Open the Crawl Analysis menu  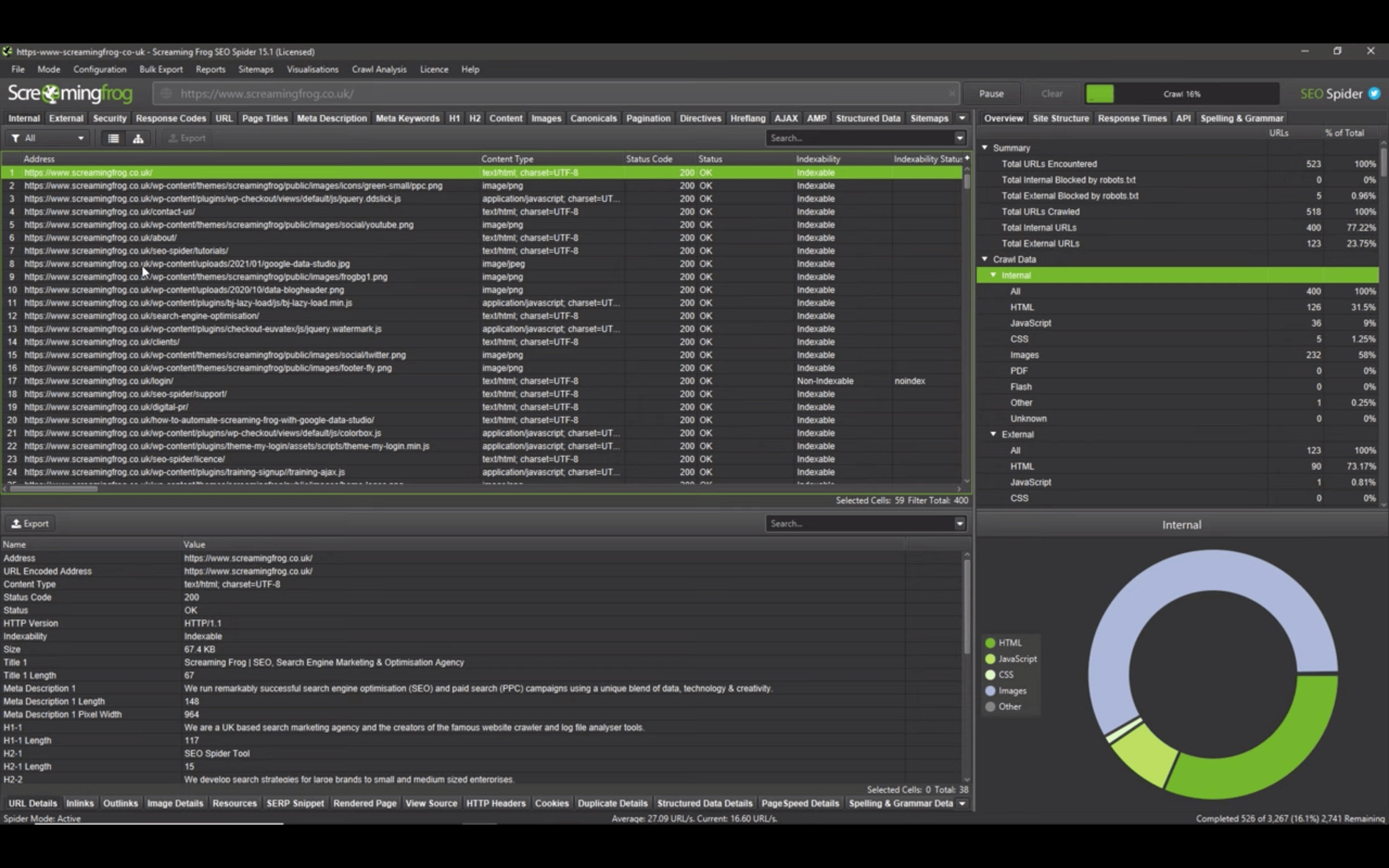pyautogui.click(x=379, y=69)
